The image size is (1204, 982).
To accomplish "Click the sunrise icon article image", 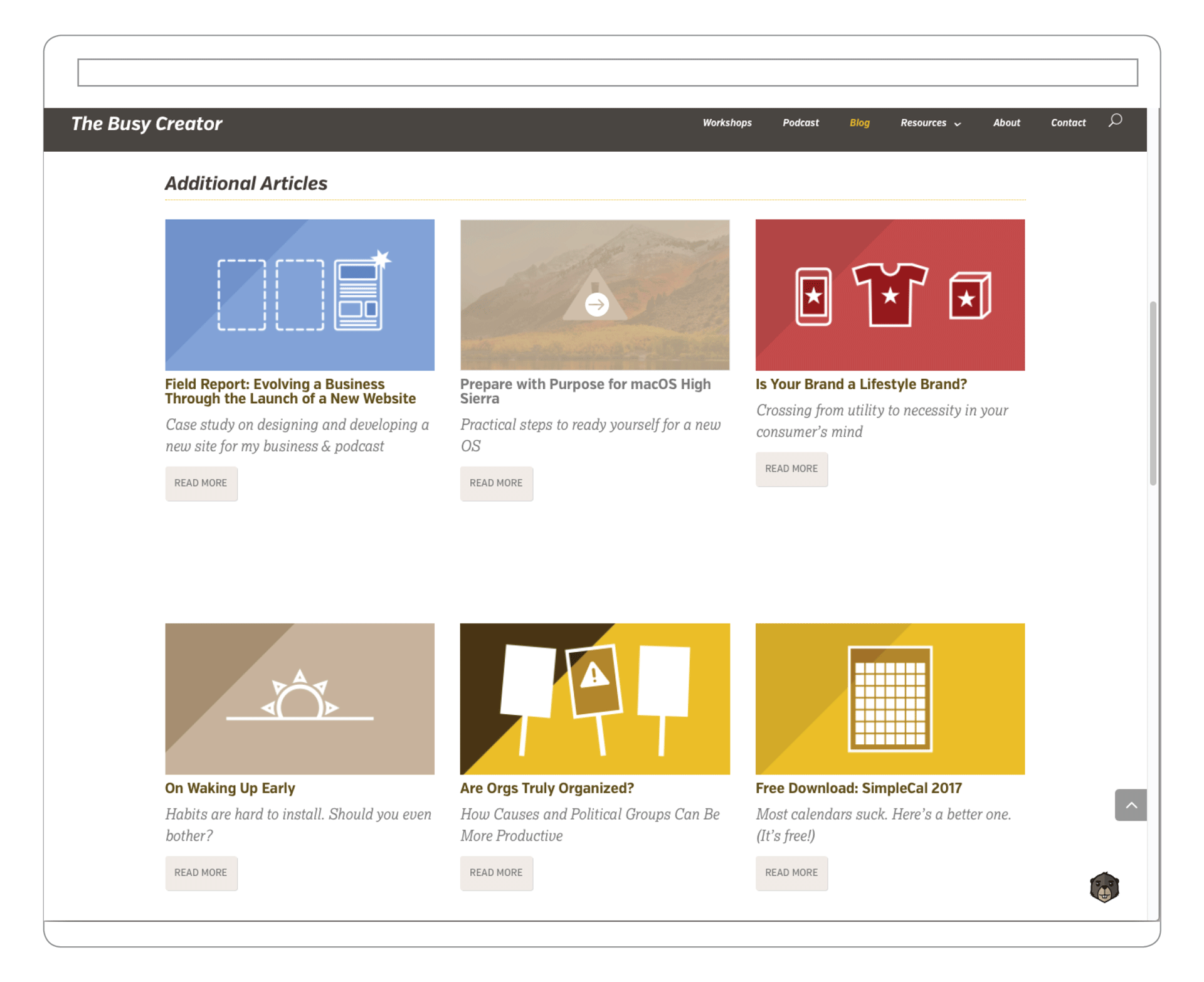I will (300, 698).
